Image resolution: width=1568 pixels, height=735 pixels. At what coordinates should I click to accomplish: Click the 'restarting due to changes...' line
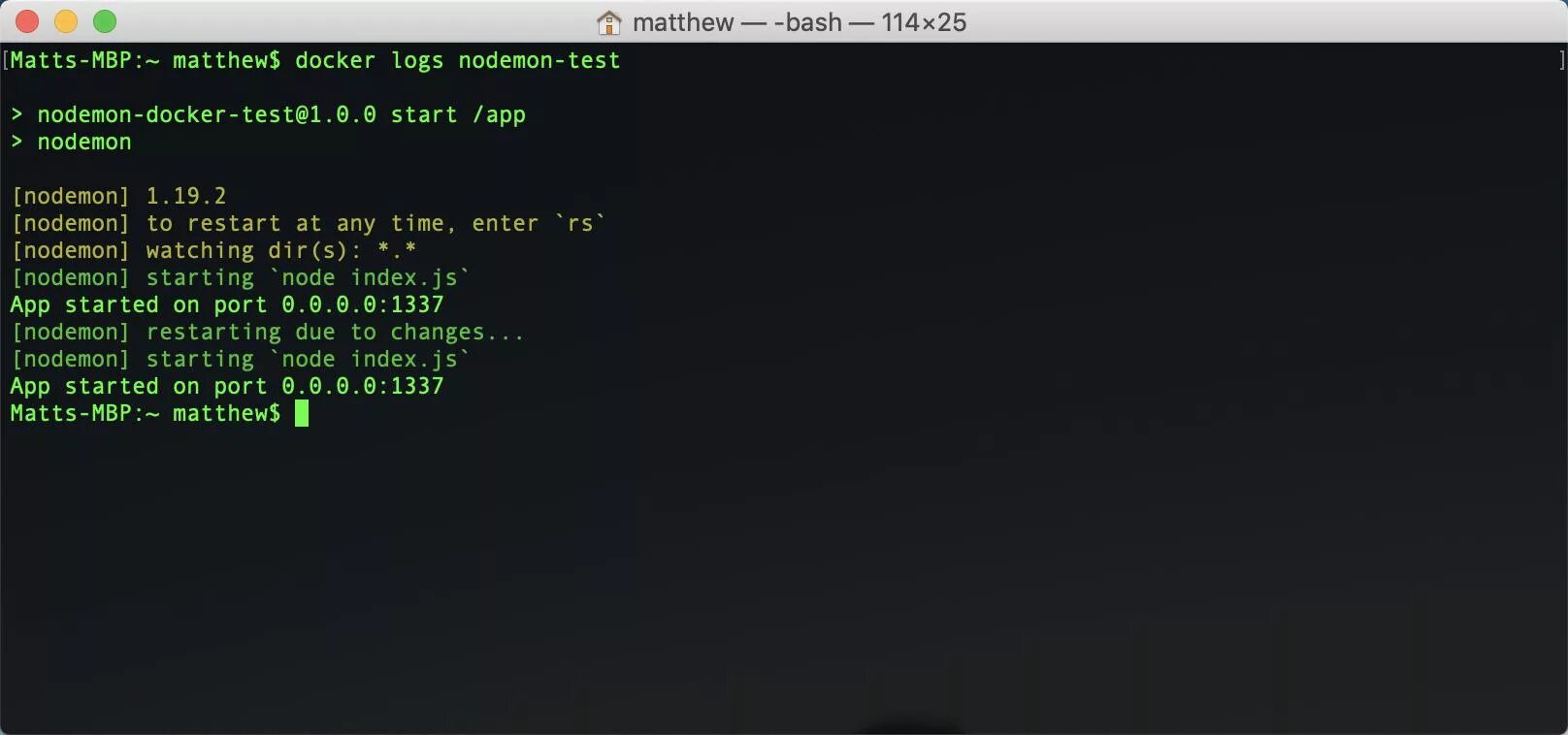coord(268,332)
